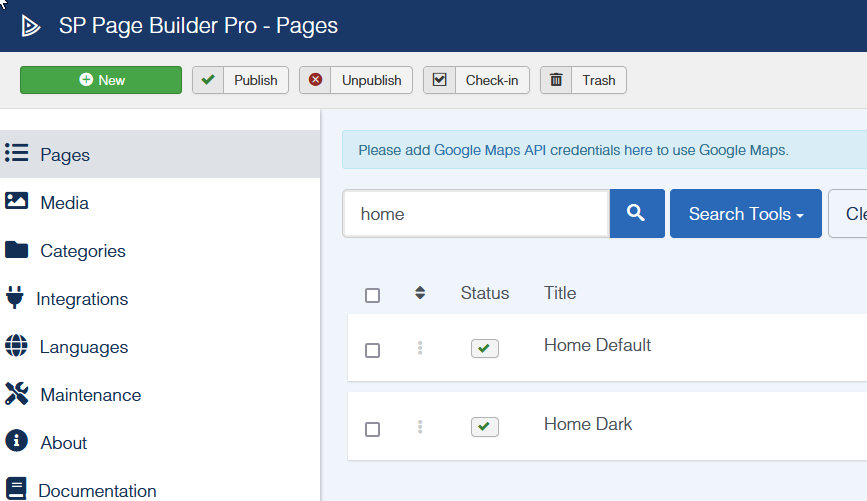Open the Home Default page title link
The image size is (867, 501).
pyautogui.click(x=597, y=345)
